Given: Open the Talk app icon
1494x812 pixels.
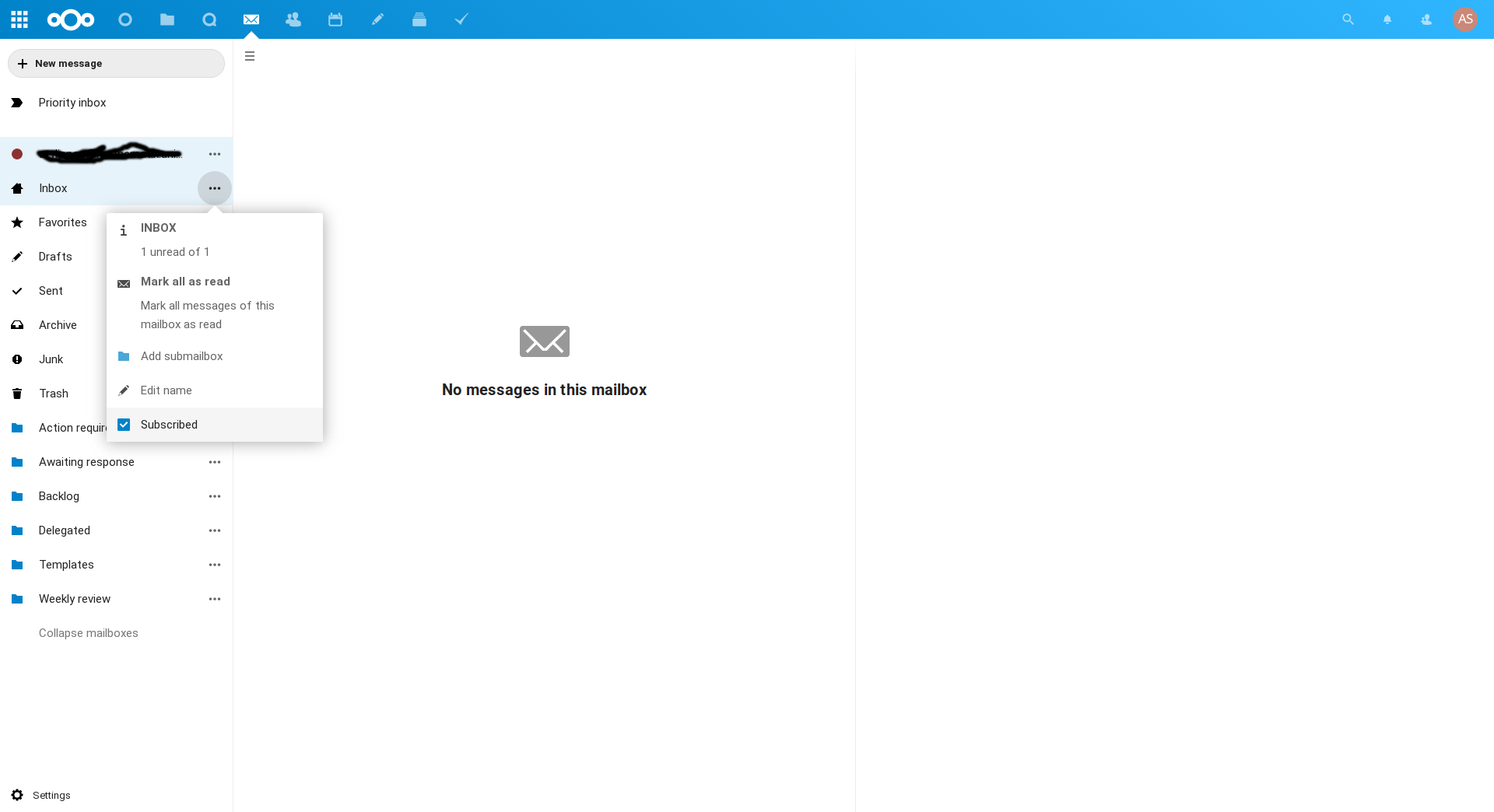Looking at the screenshot, I should tap(209, 19).
